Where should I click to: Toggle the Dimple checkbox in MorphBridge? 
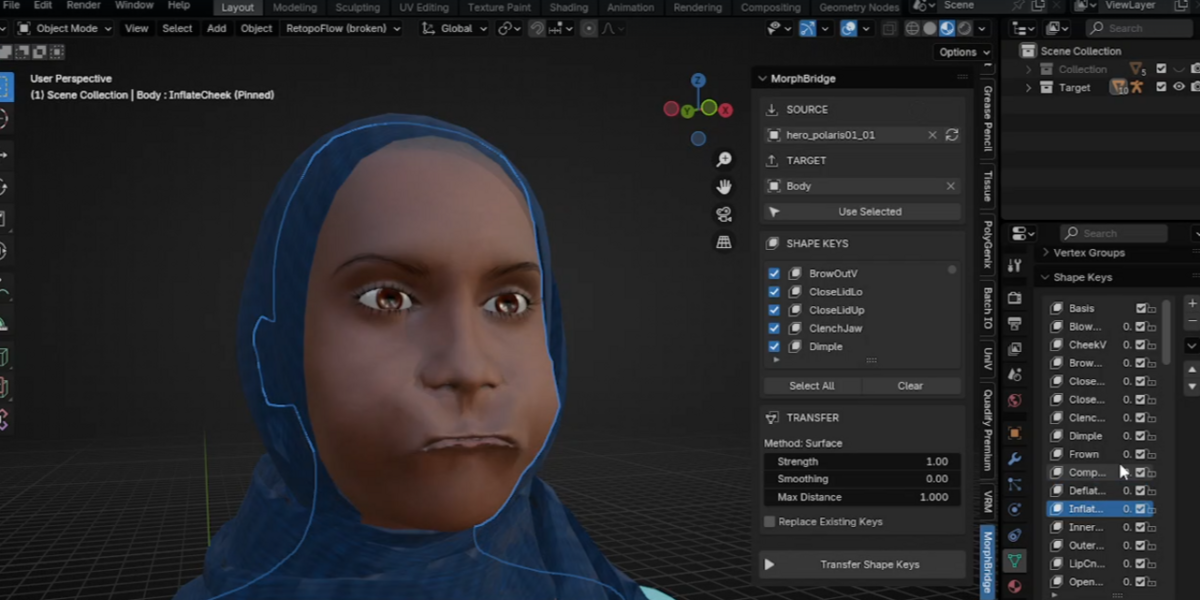pos(774,346)
